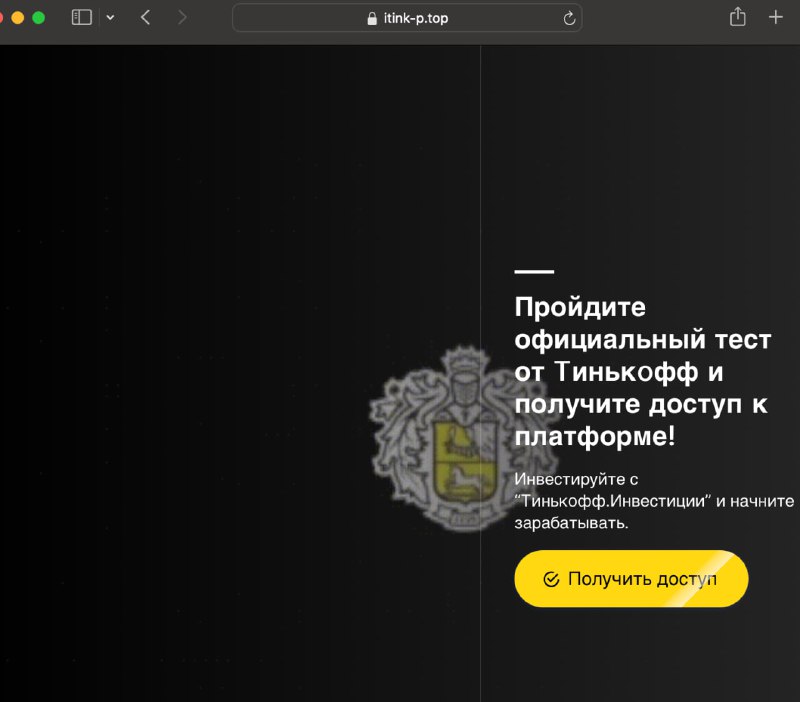Screen dimensions: 800x702
Task: Click the text "Инвестируйте с"
Action: (576, 480)
